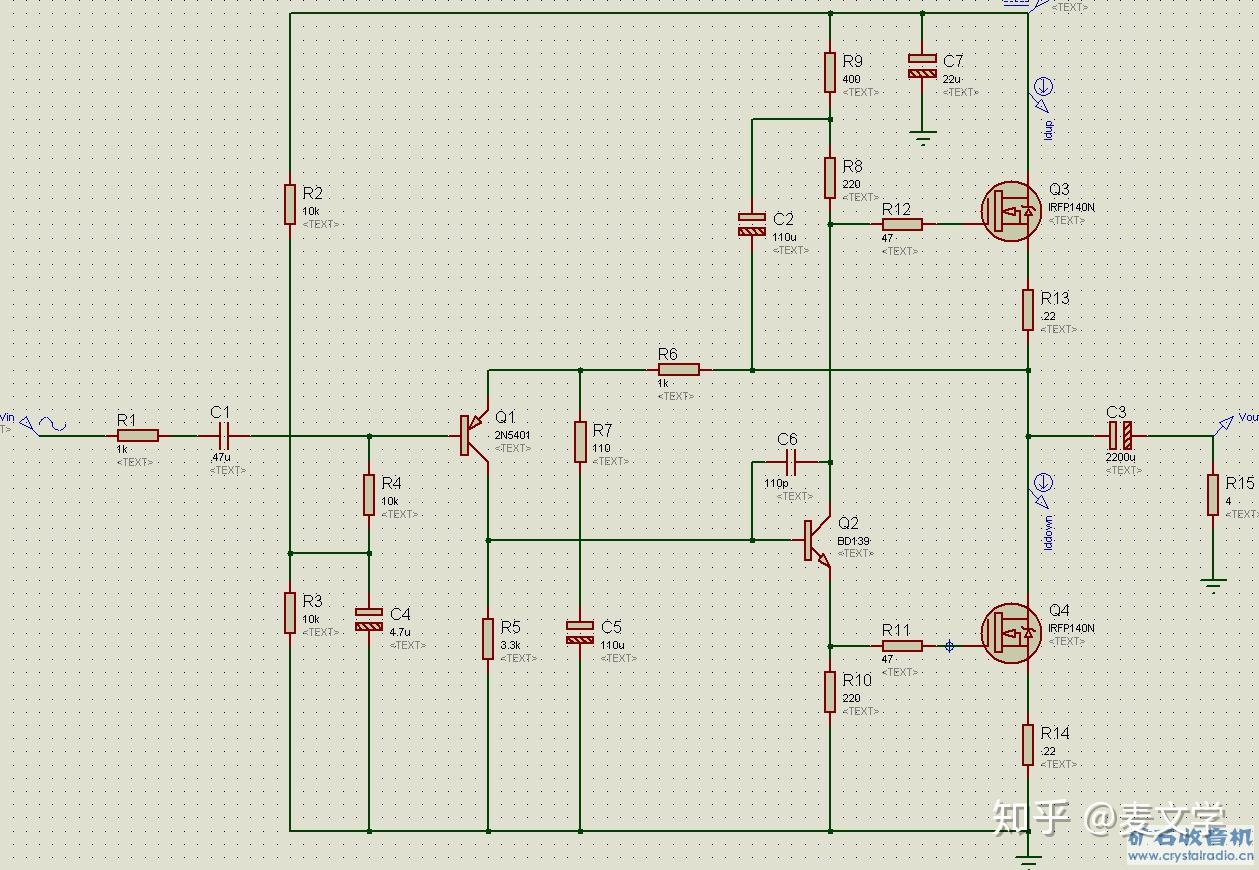Click the Q3 IRFP140N MOSFET symbol
This screenshot has width=1259, height=870.
[x=1010, y=211]
